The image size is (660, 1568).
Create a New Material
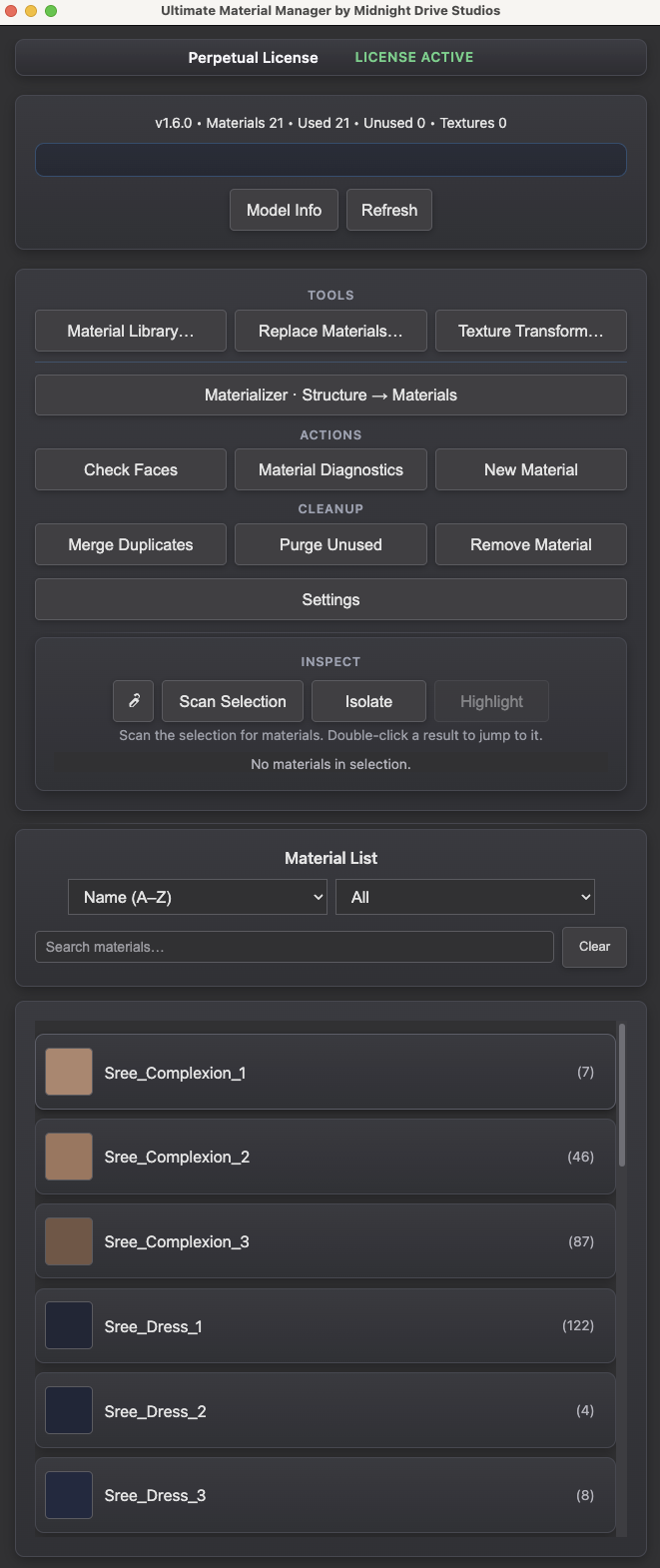tap(530, 469)
